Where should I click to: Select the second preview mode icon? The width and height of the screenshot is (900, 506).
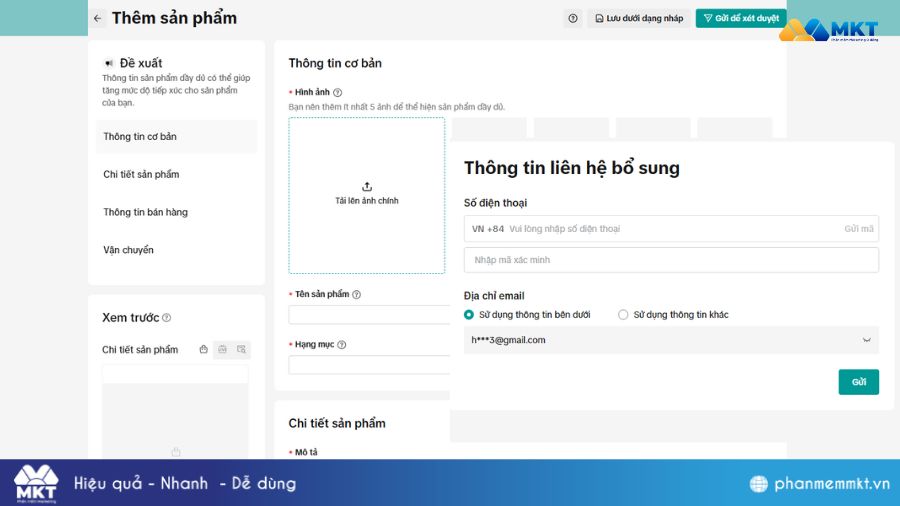click(223, 349)
